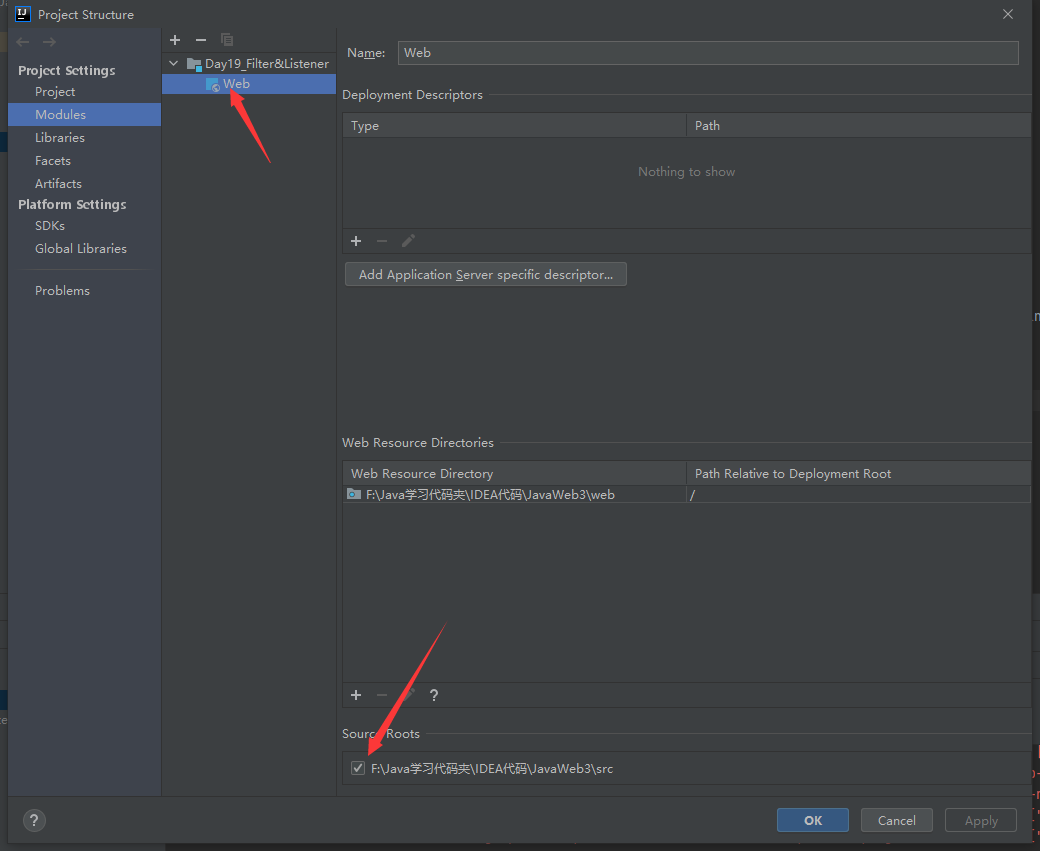
Task: Click Path Relative to Deployment Root header
Action: click(x=858, y=474)
